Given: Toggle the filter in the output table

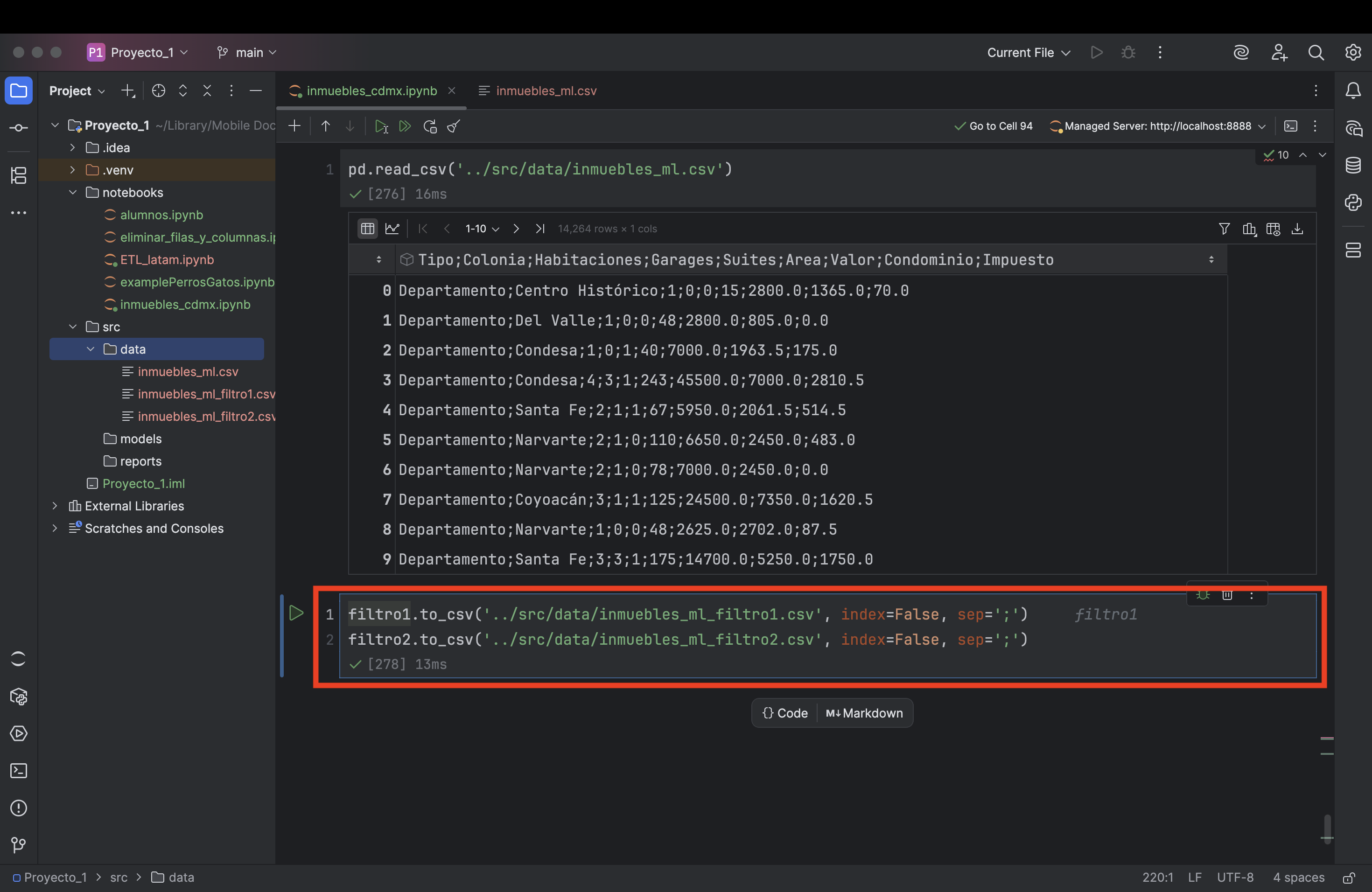Looking at the screenshot, I should tap(1225, 229).
